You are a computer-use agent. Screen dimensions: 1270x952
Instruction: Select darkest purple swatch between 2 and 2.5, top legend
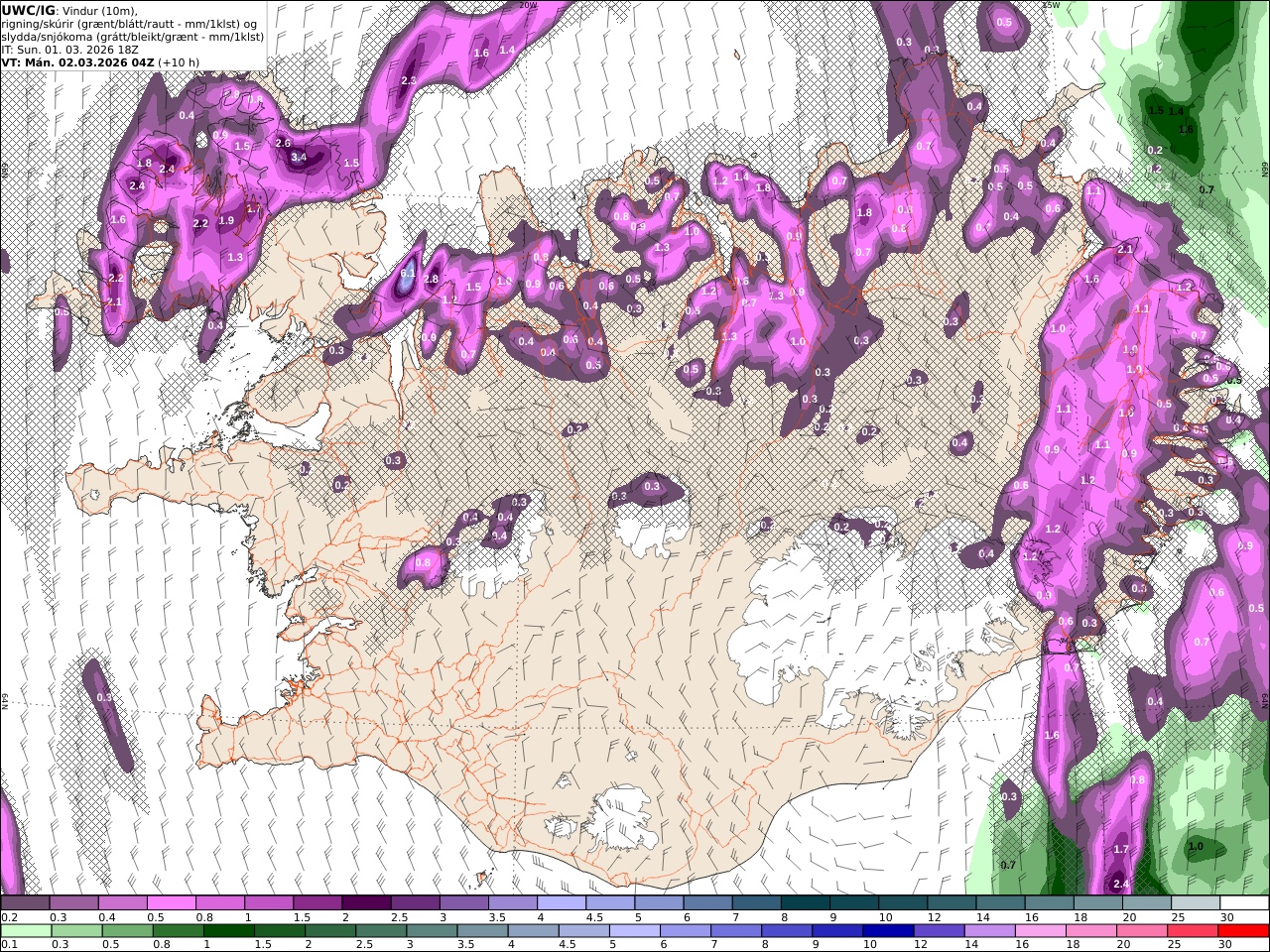pyautogui.click(x=366, y=903)
